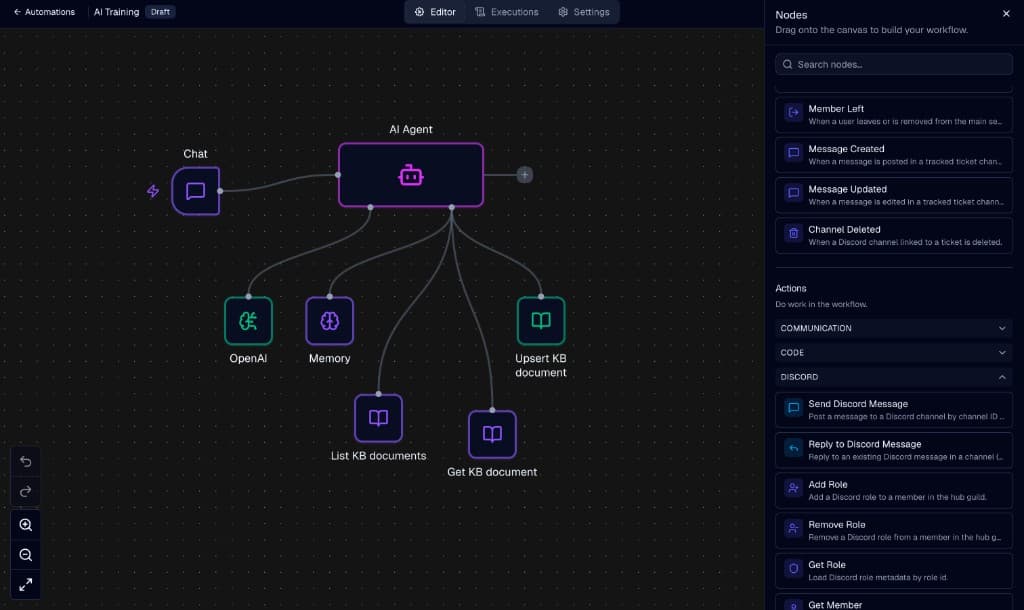Click the Remove Role title text
Viewport: 1024px width, 610px height.
[837, 524]
